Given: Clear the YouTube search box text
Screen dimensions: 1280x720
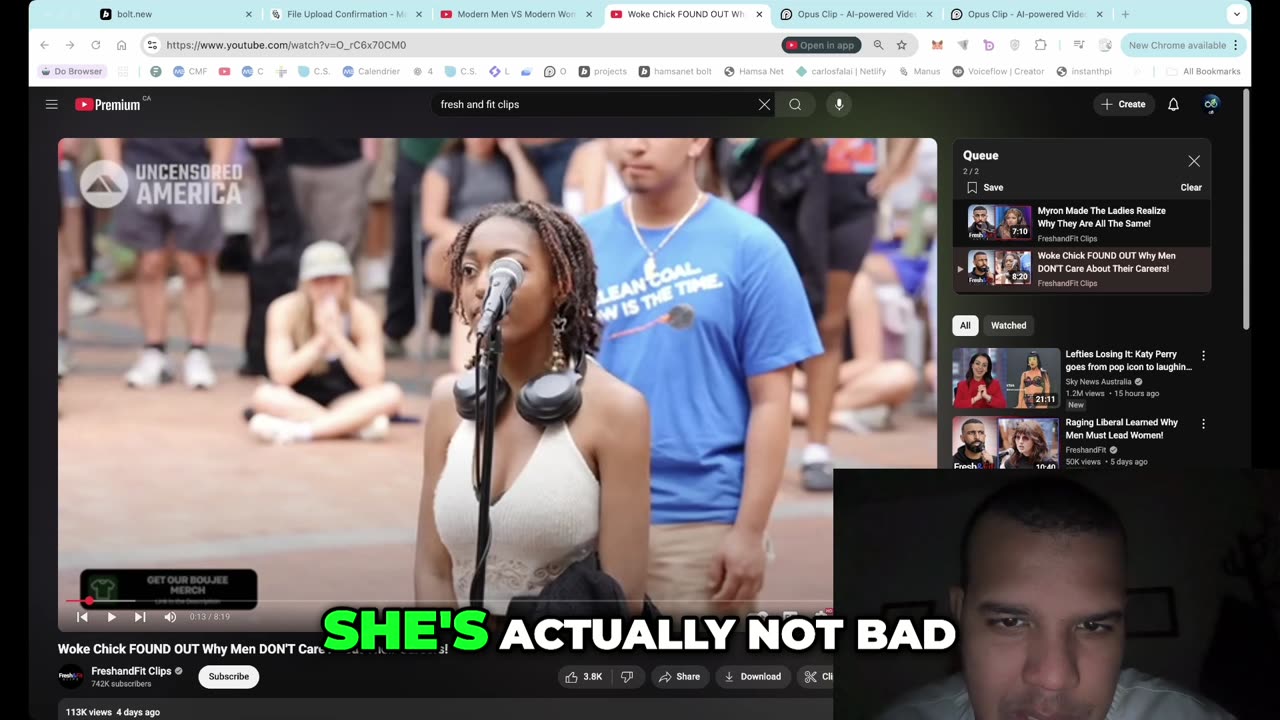Looking at the screenshot, I should 764,104.
